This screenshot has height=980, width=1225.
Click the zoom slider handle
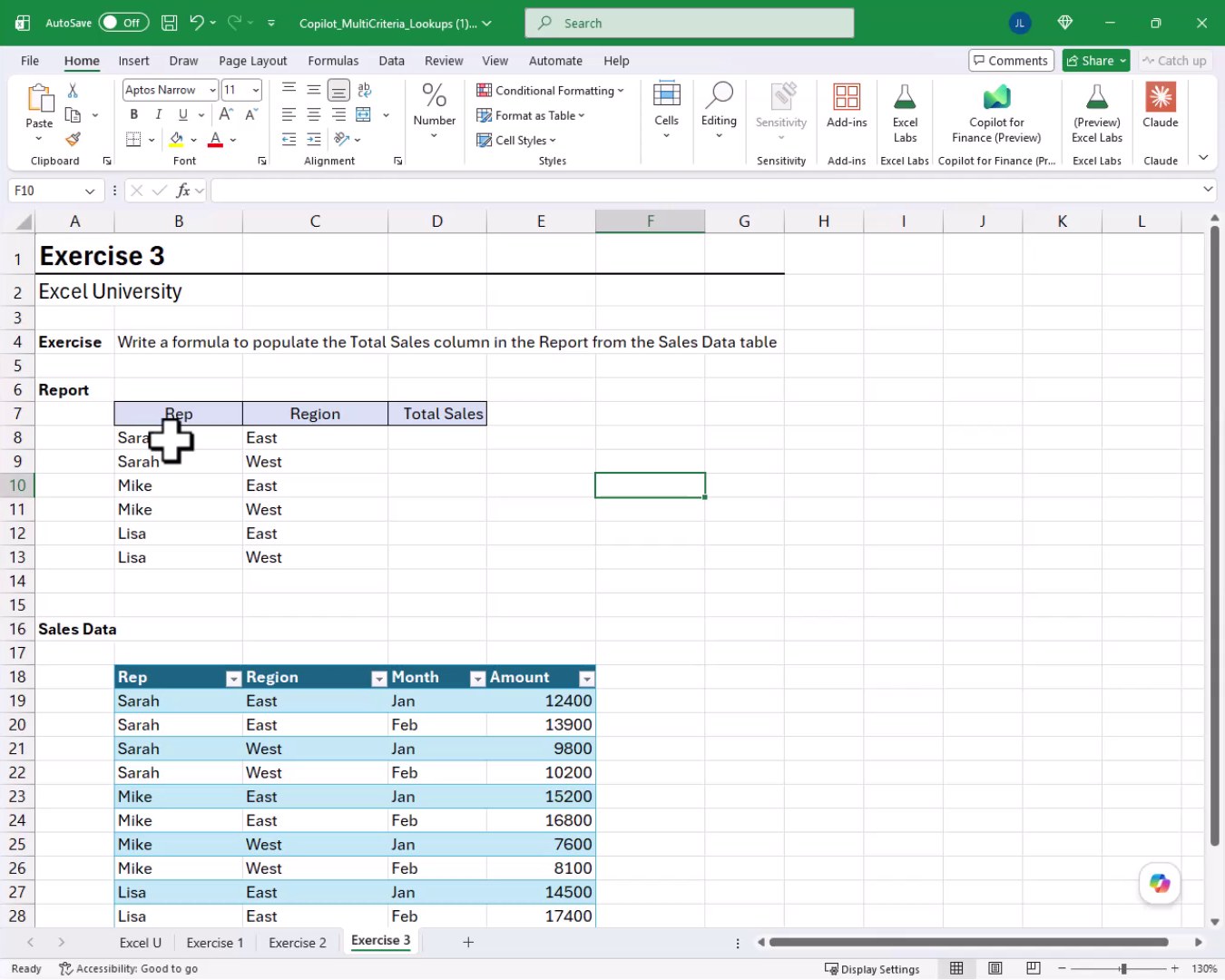tap(1123, 969)
